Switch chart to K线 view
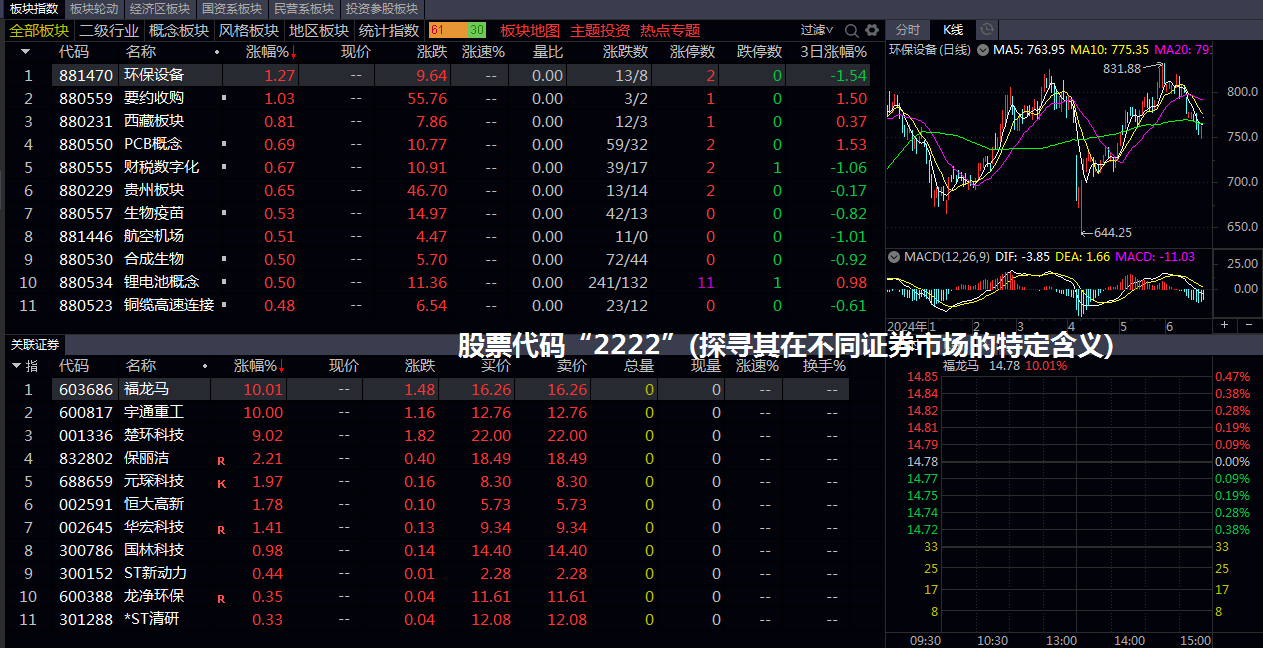 coord(952,30)
